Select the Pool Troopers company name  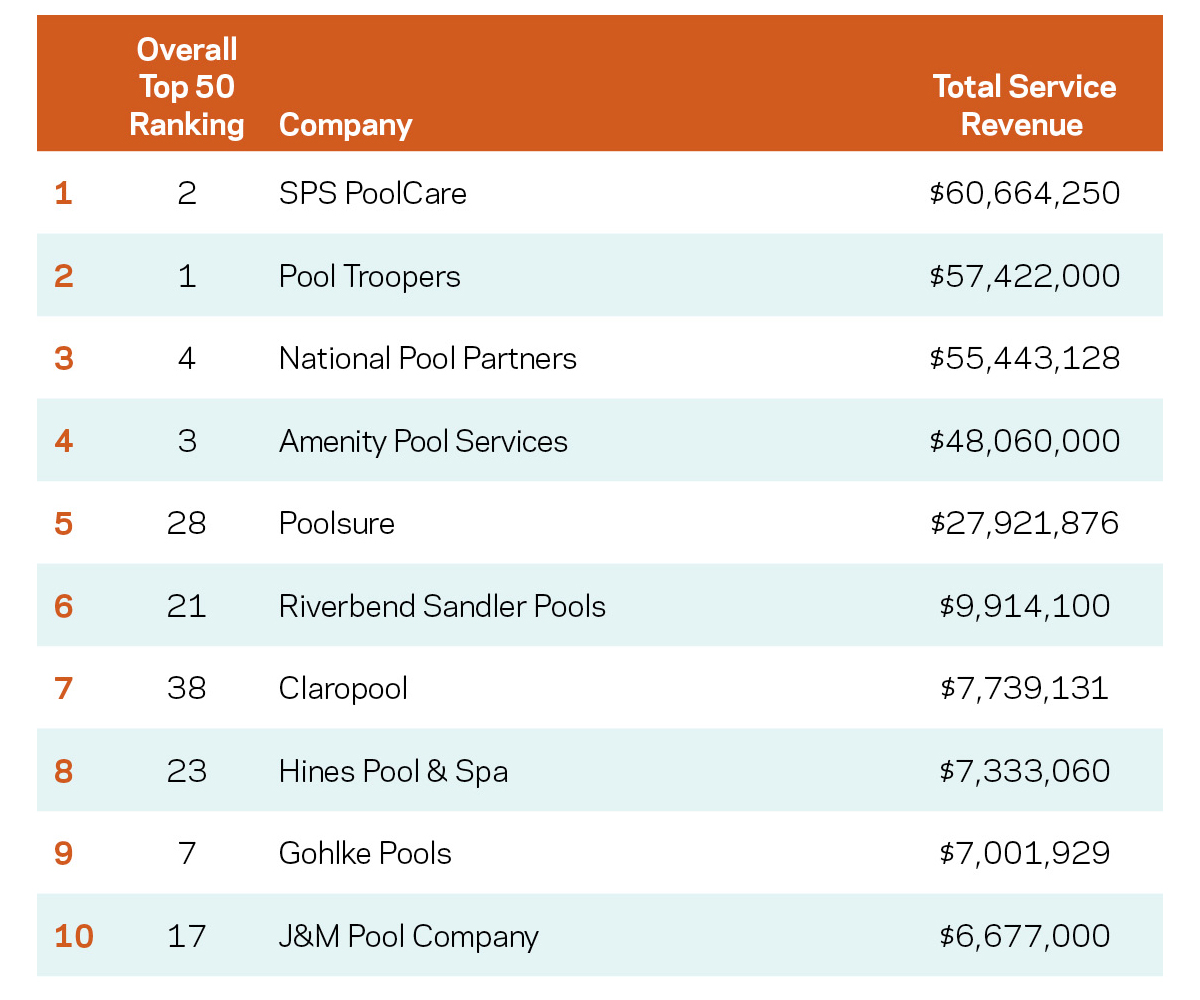369,276
